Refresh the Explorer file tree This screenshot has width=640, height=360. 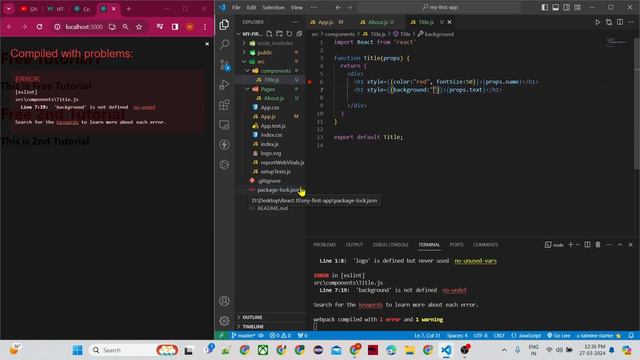pos(289,34)
